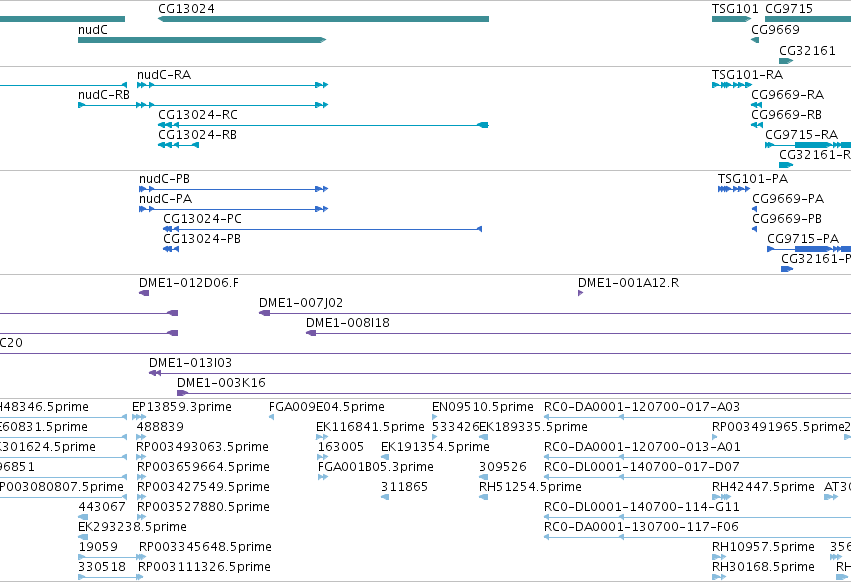Select the 19059 EST feature line
The image size is (851, 582).
coord(112,557)
